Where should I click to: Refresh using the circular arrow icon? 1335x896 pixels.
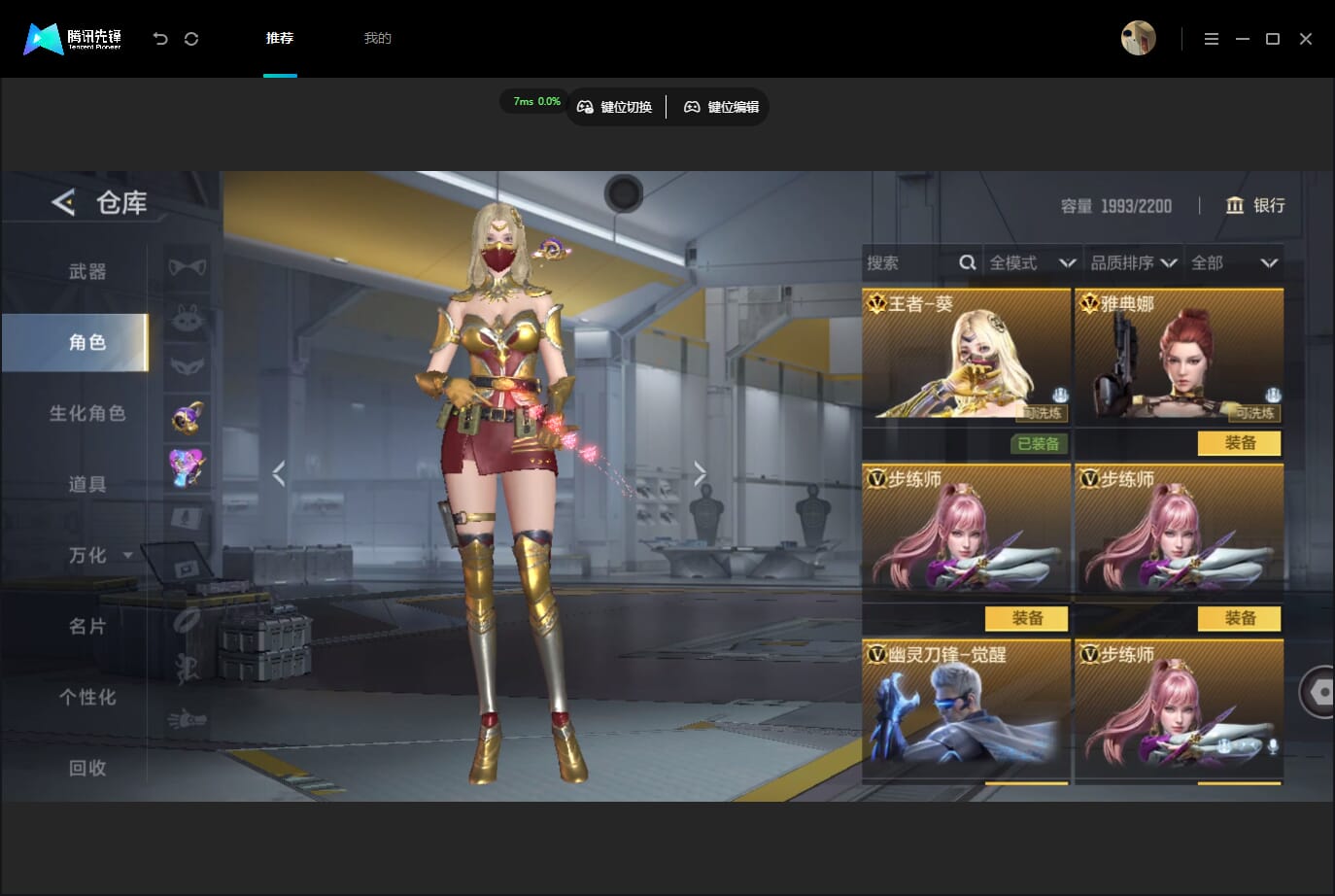point(191,39)
